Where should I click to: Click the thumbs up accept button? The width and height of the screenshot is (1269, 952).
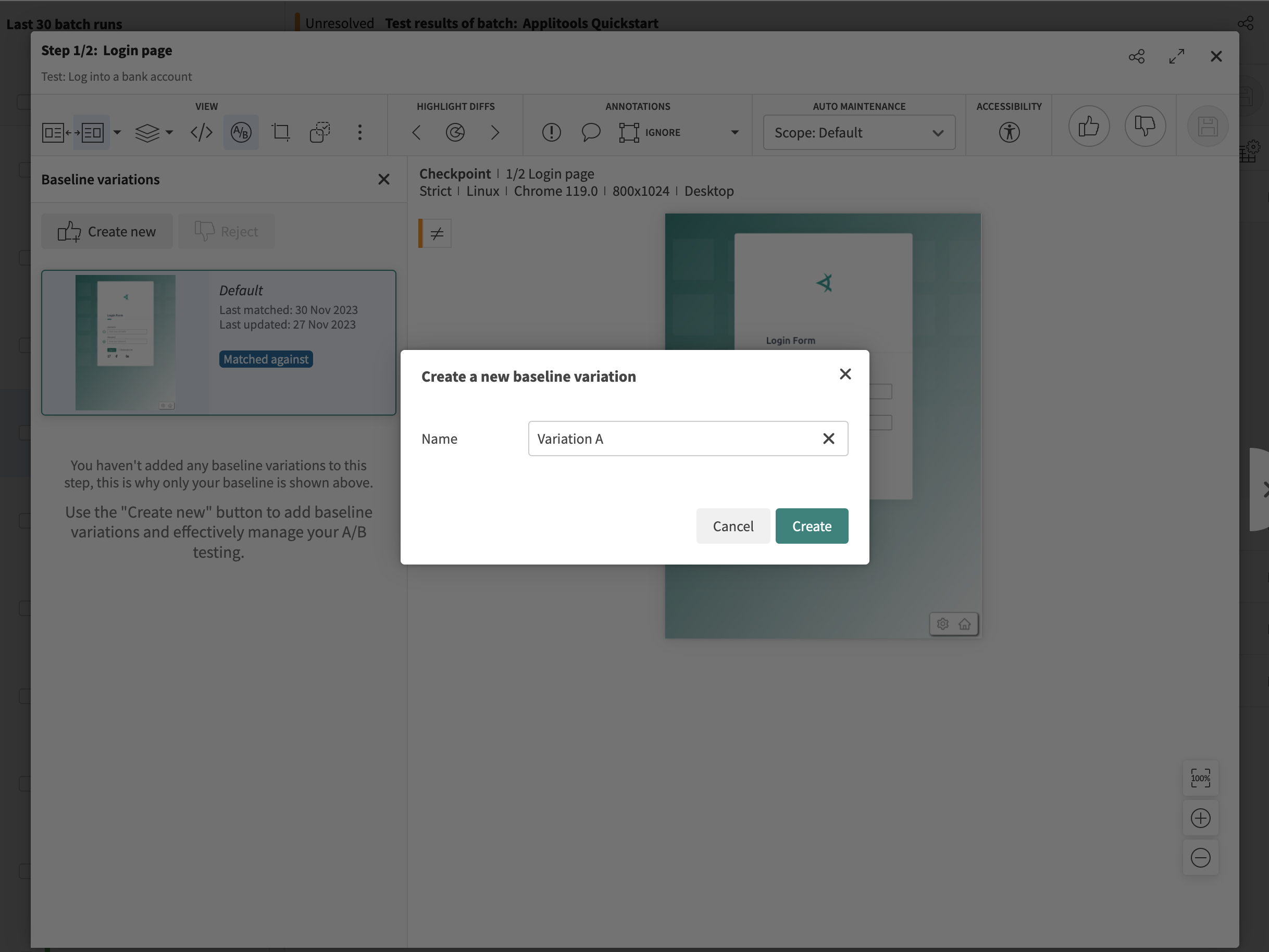pos(1088,126)
